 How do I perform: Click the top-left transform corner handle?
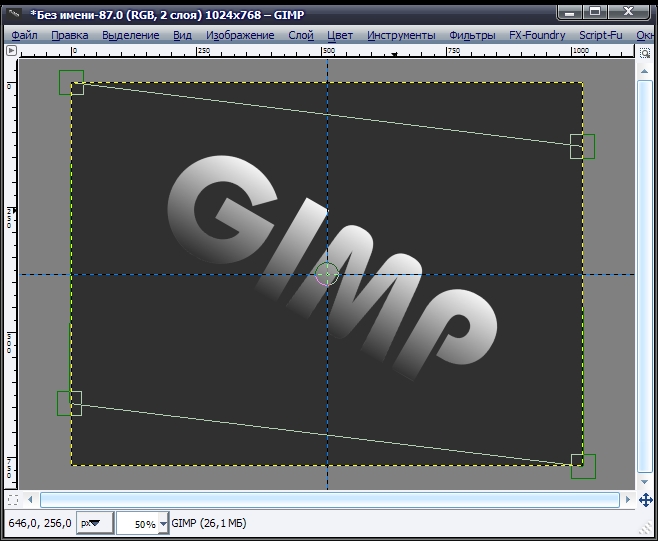pyautogui.click(x=71, y=83)
